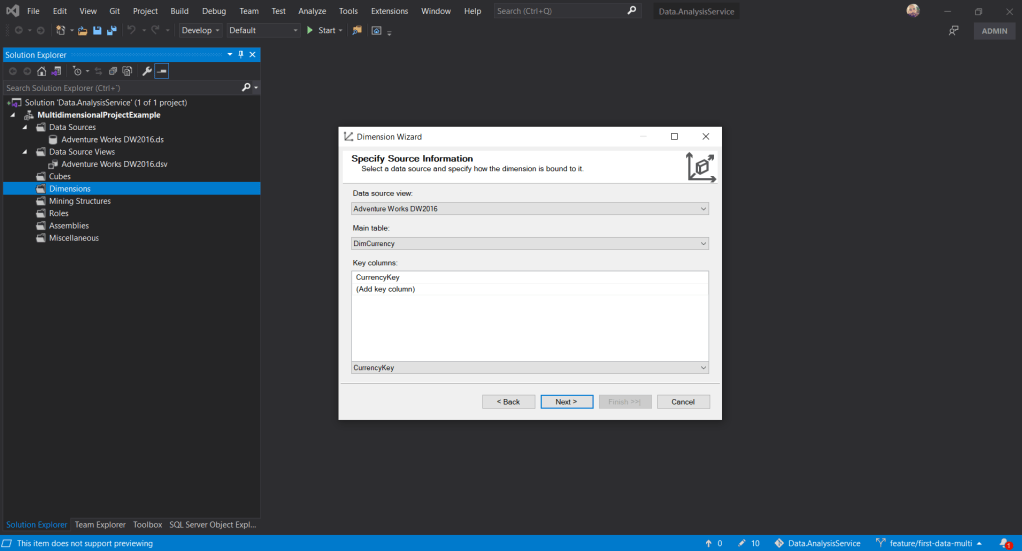1022x551 pixels.
Task: Click the Cancel button in the wizard
Action: (683, 402)
